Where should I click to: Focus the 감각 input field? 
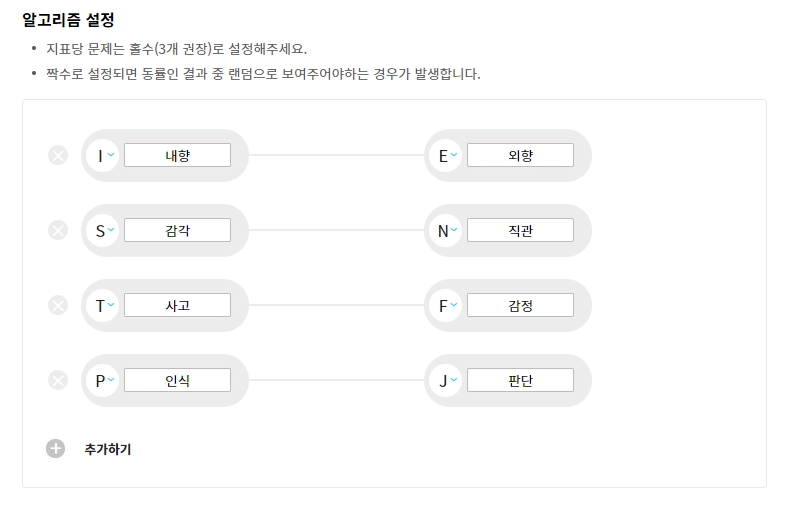coord(178,230)
